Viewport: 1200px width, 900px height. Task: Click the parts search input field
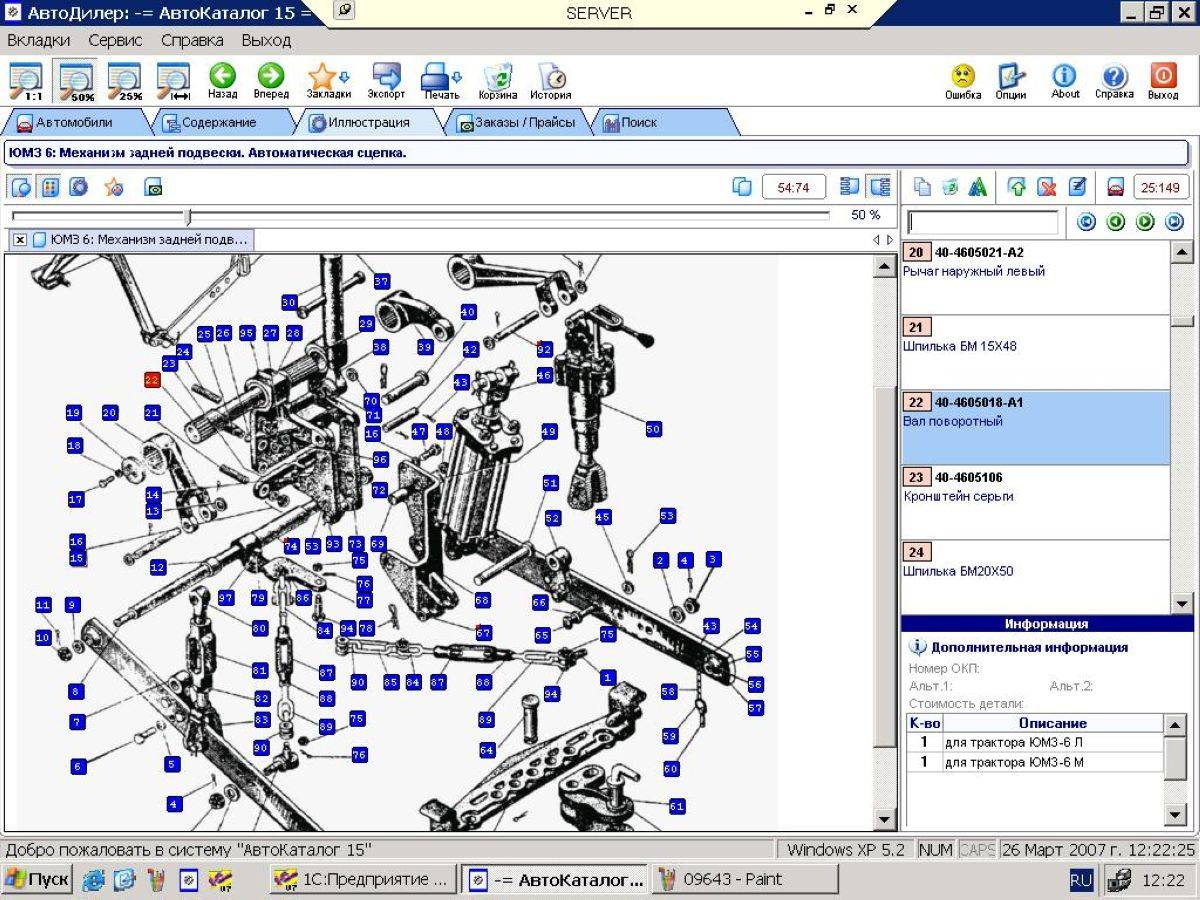tap(982, 222)
